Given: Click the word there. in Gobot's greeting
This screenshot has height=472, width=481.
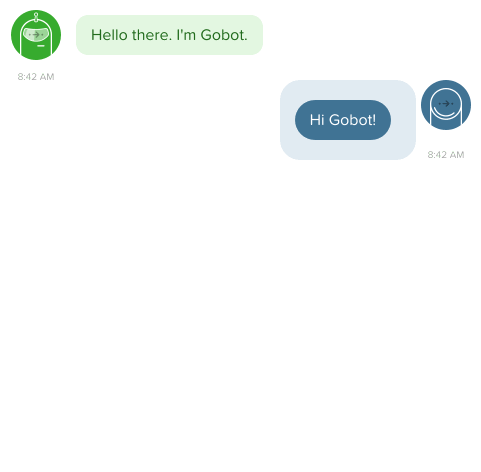Looking at the screenshot, I should 152,35.
